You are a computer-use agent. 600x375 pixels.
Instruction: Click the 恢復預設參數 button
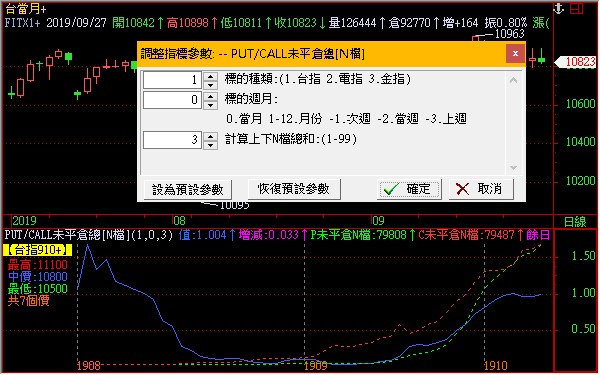point(294,189)
